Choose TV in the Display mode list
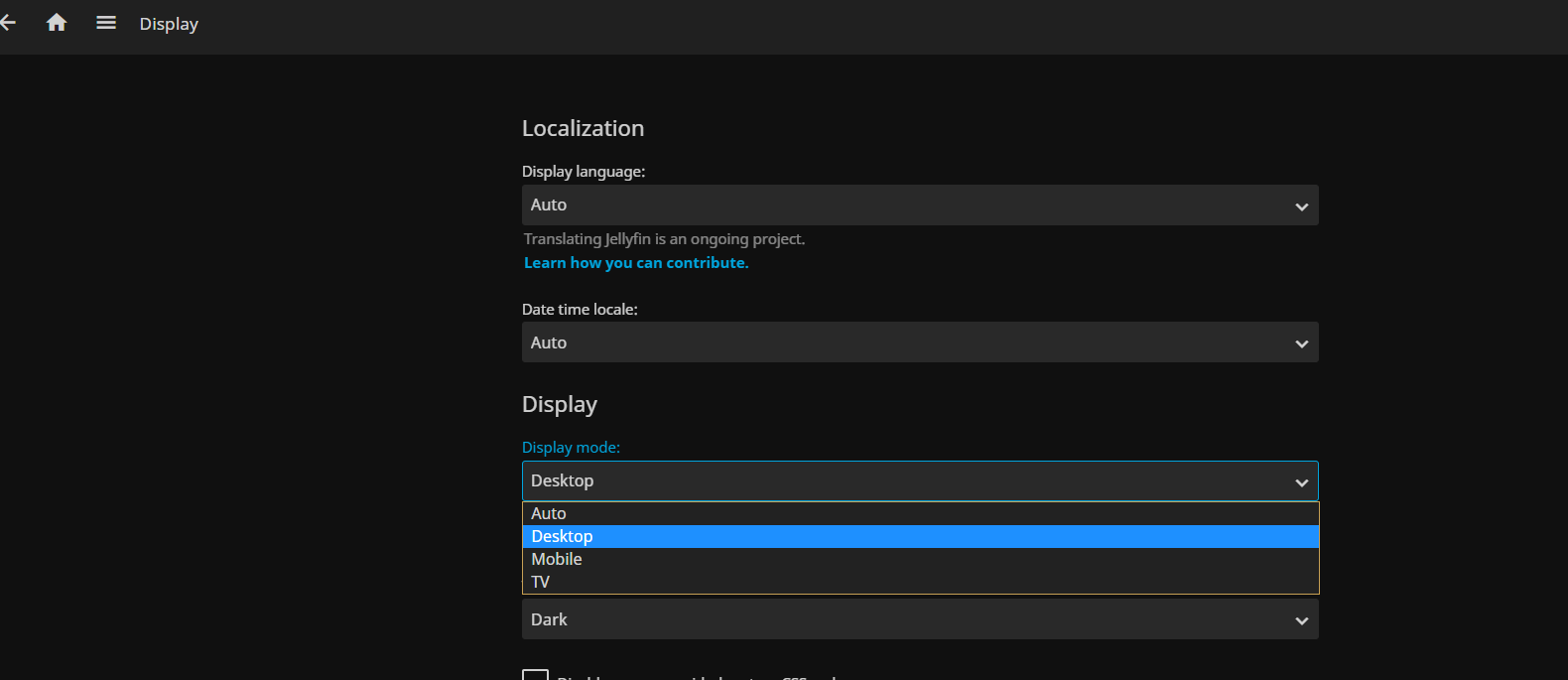 tap(541, 582)
